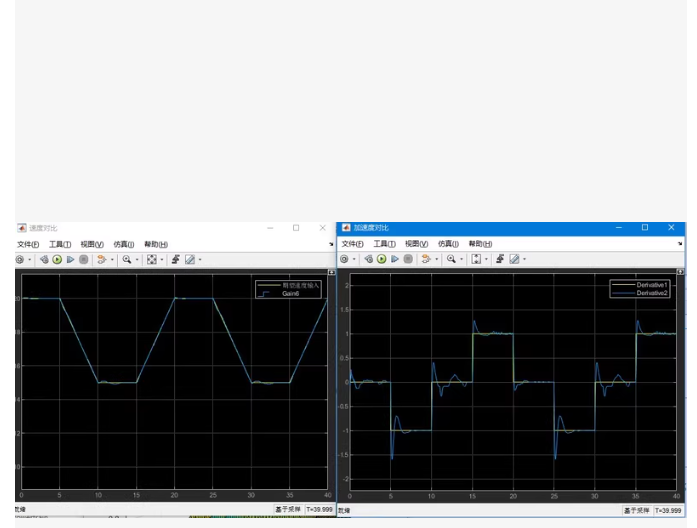Click highlight signal icon in 加速度对比 scope
This screenshot has height=528, width=697.
pos(426,259)
